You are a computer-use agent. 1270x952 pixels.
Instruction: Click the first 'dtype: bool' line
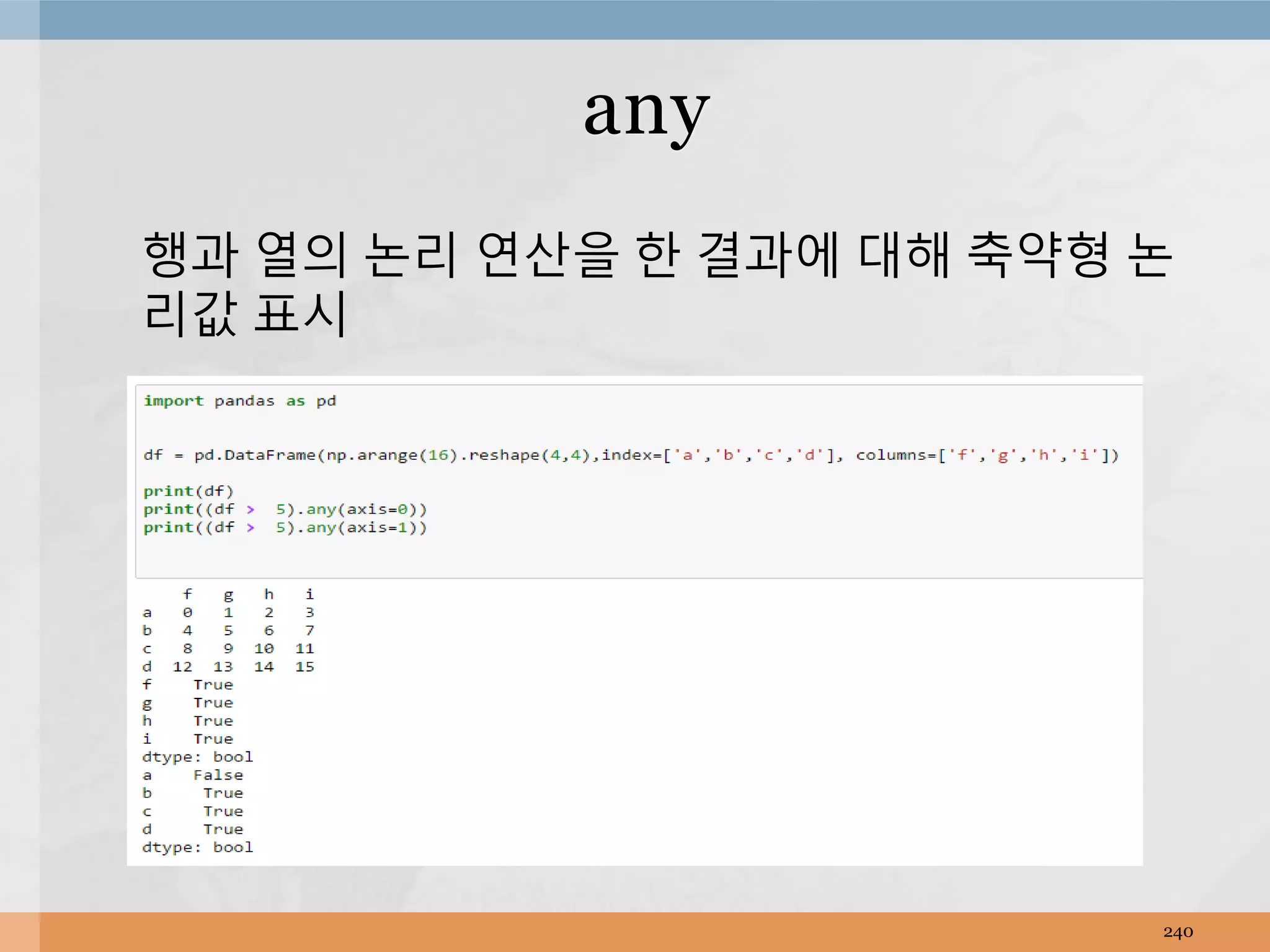198,757
